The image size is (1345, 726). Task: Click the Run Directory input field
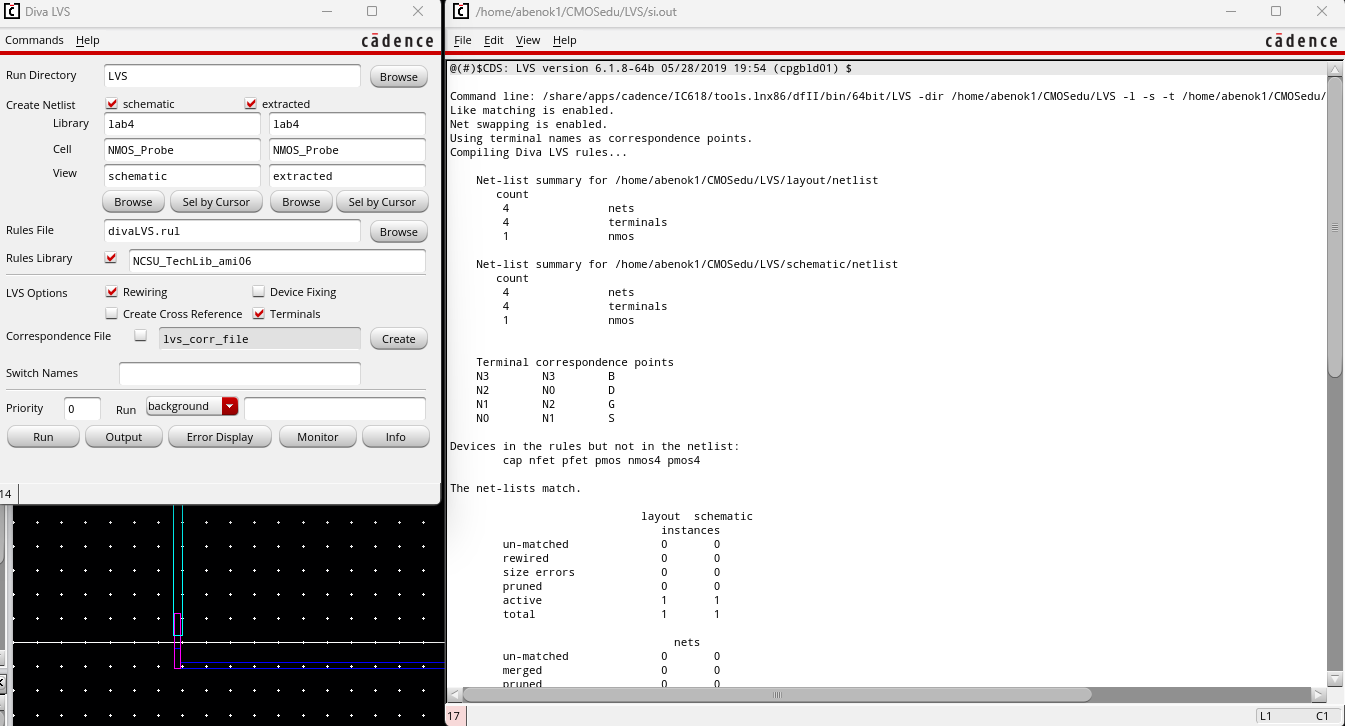(232, 76)
